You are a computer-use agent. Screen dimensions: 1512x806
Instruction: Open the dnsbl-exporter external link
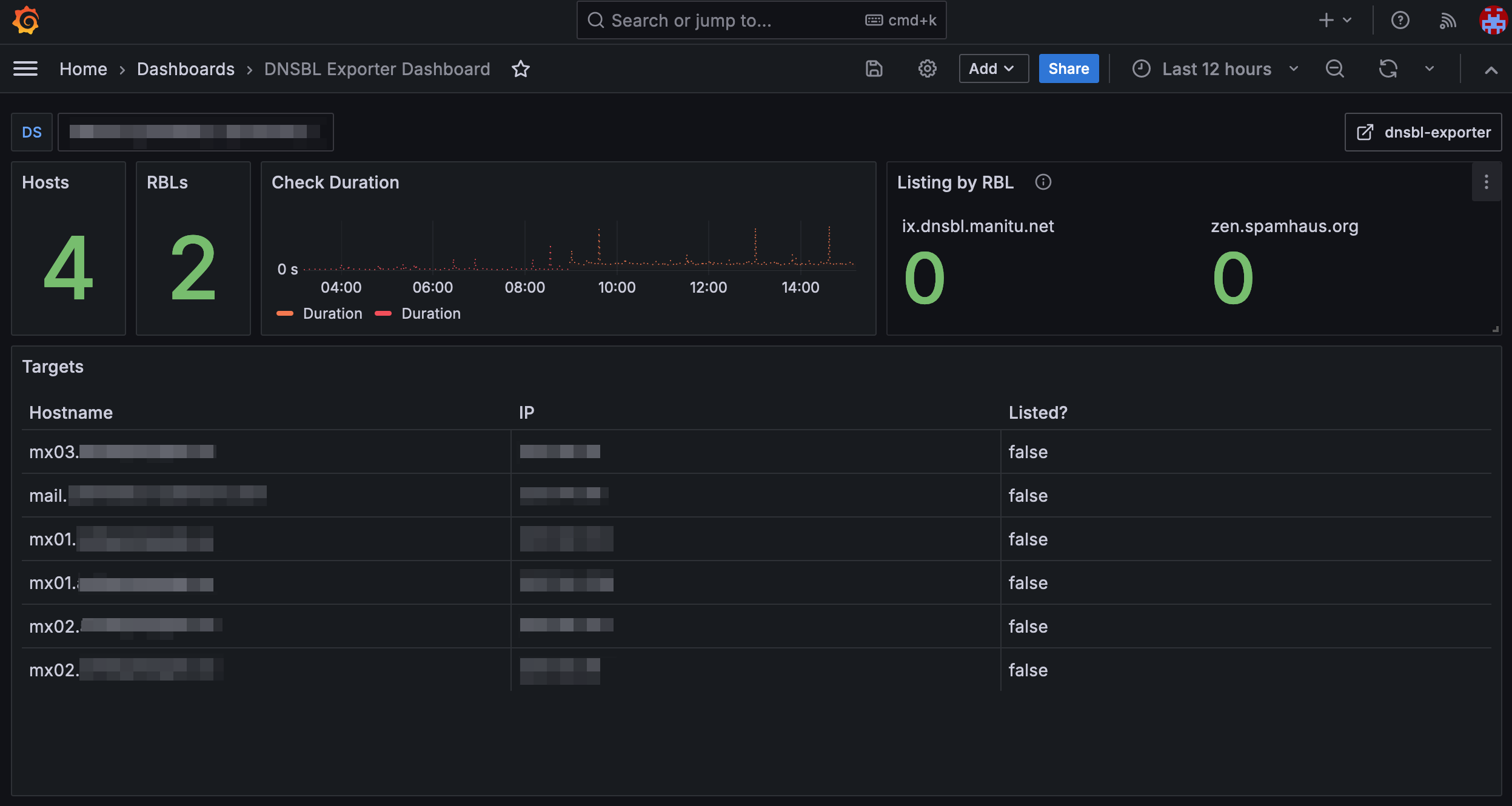(1423, 132)
